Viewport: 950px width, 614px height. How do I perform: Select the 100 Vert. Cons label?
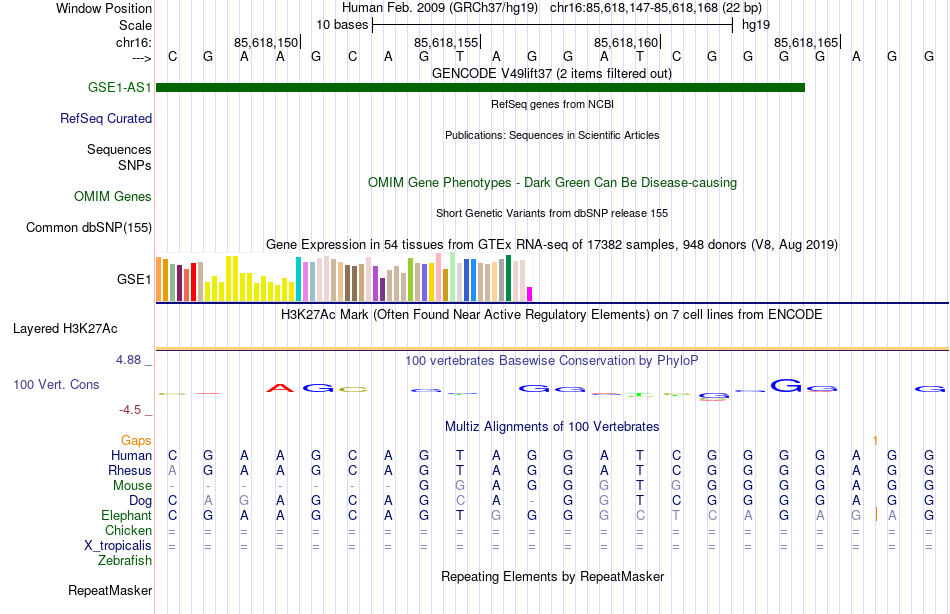tap(56, 384)
